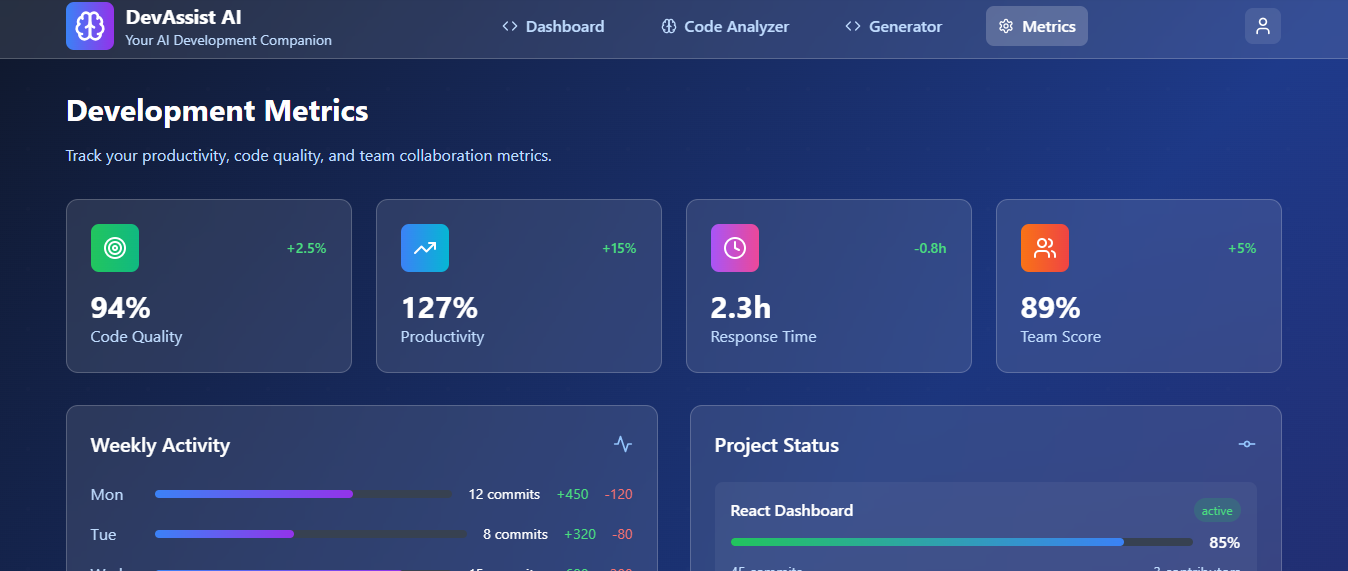Click the Weekly Activity pulse icon
This screenshot has width=1348, height=571.
coord(623,444)
